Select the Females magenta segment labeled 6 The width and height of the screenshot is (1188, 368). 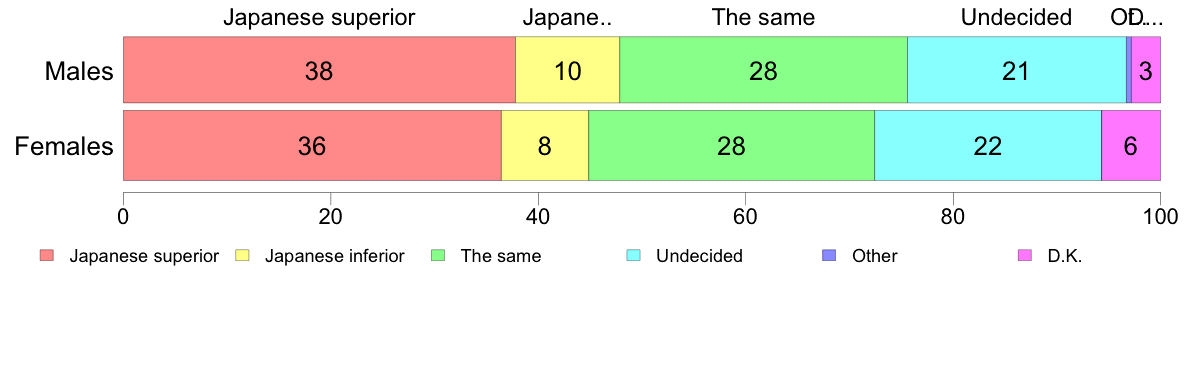(x=1131, y=145)
